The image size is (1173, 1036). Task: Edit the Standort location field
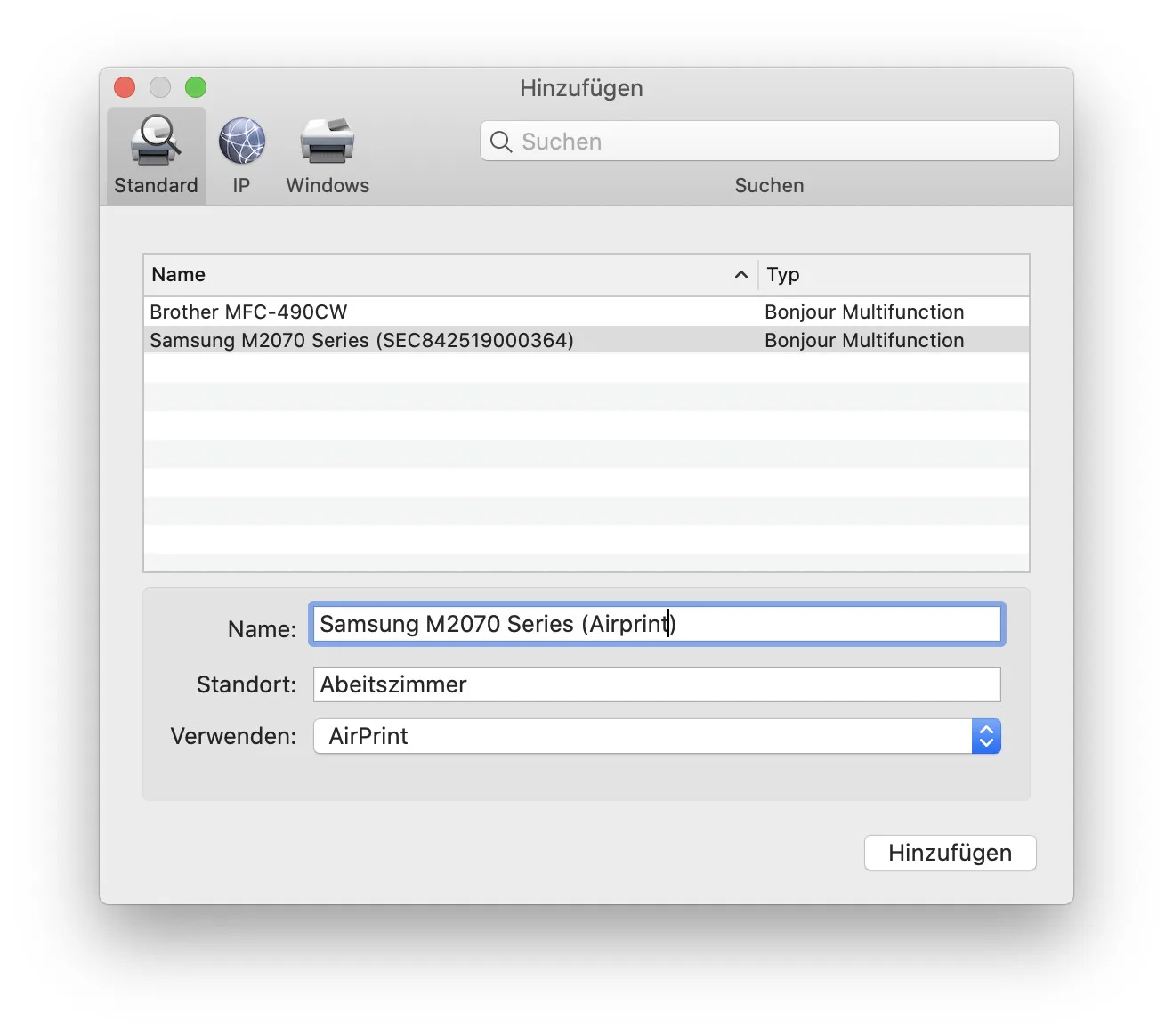click(657, 684)
